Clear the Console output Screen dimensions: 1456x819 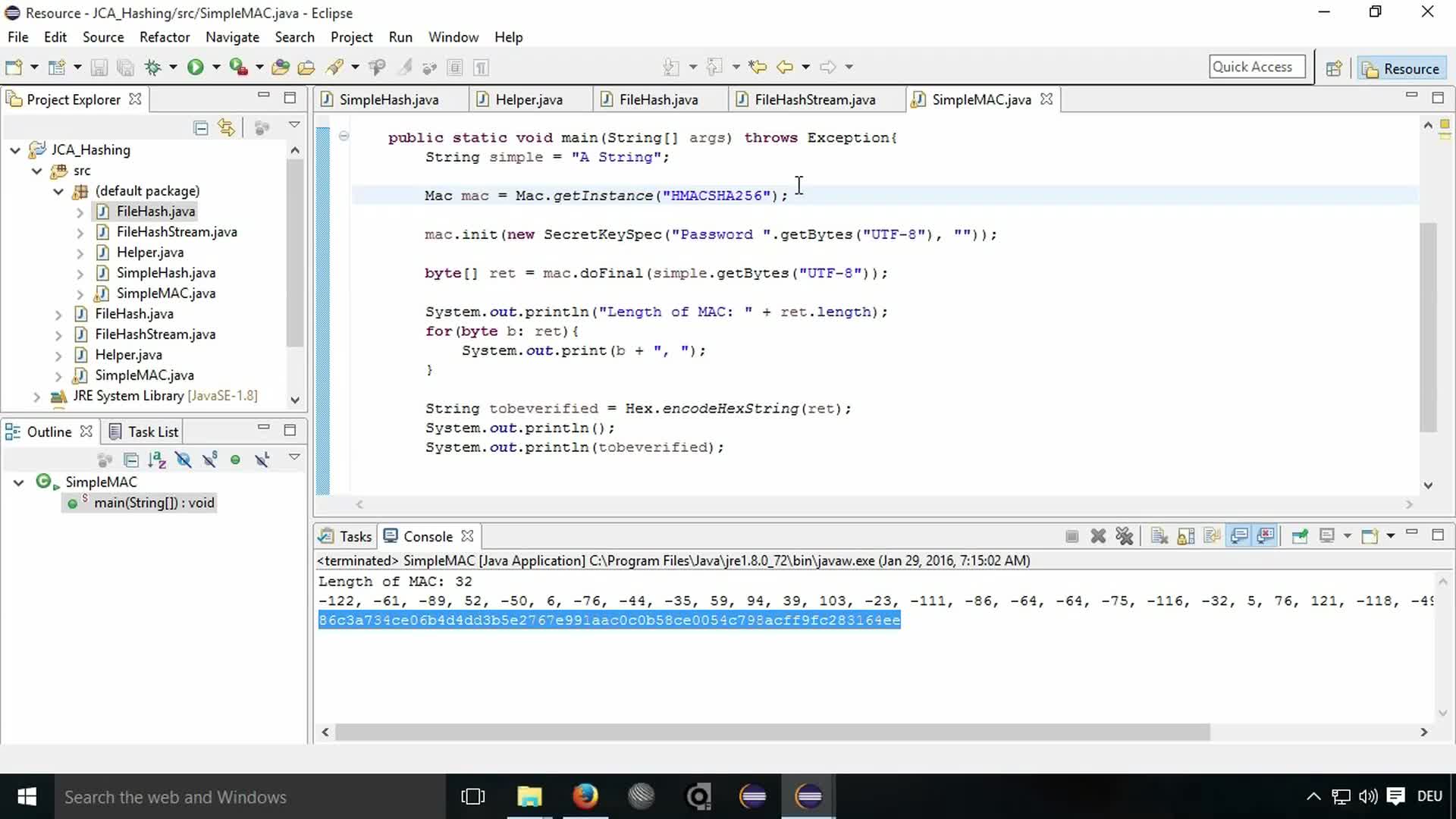[x=1159, y=535]
